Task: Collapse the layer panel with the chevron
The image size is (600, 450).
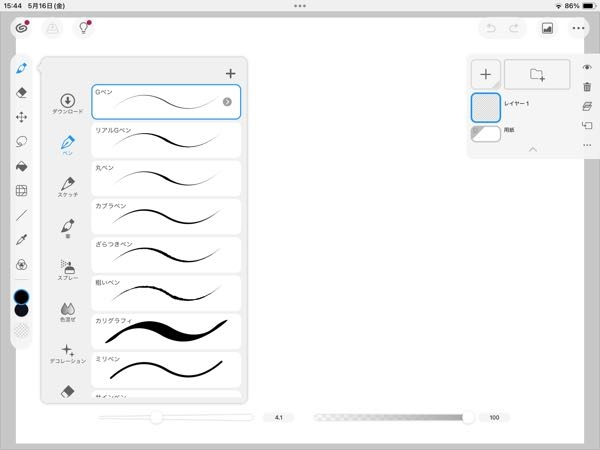Action: click(x=532, y=149)
